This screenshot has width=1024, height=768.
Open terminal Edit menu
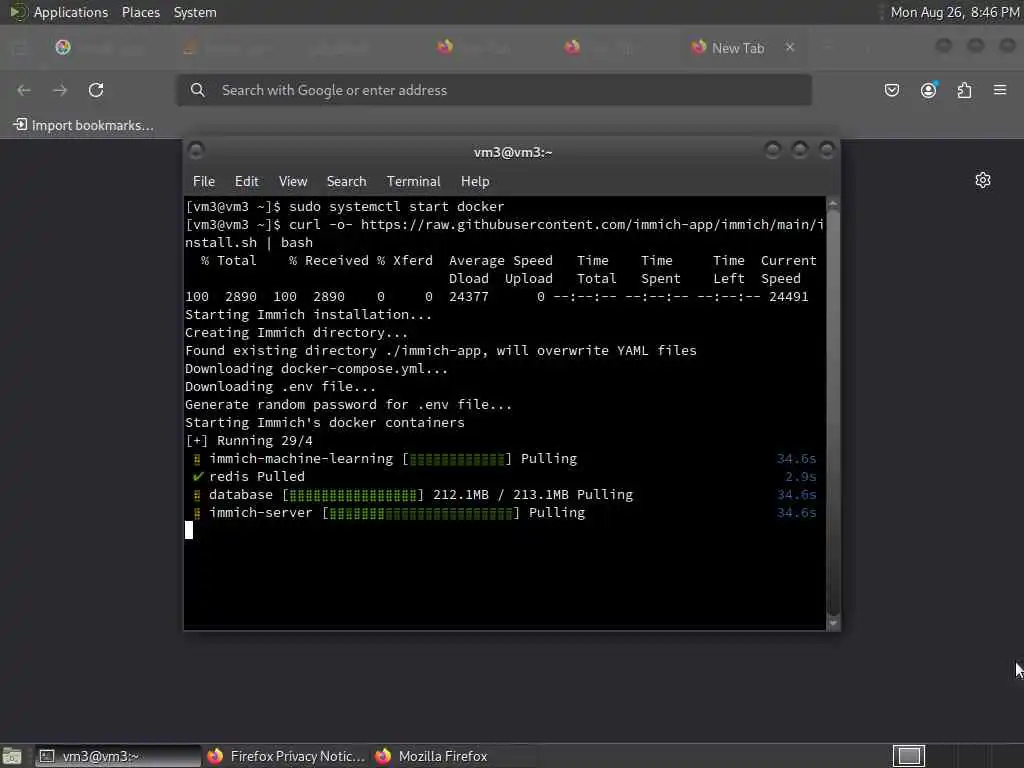click(x=246, y=181)
